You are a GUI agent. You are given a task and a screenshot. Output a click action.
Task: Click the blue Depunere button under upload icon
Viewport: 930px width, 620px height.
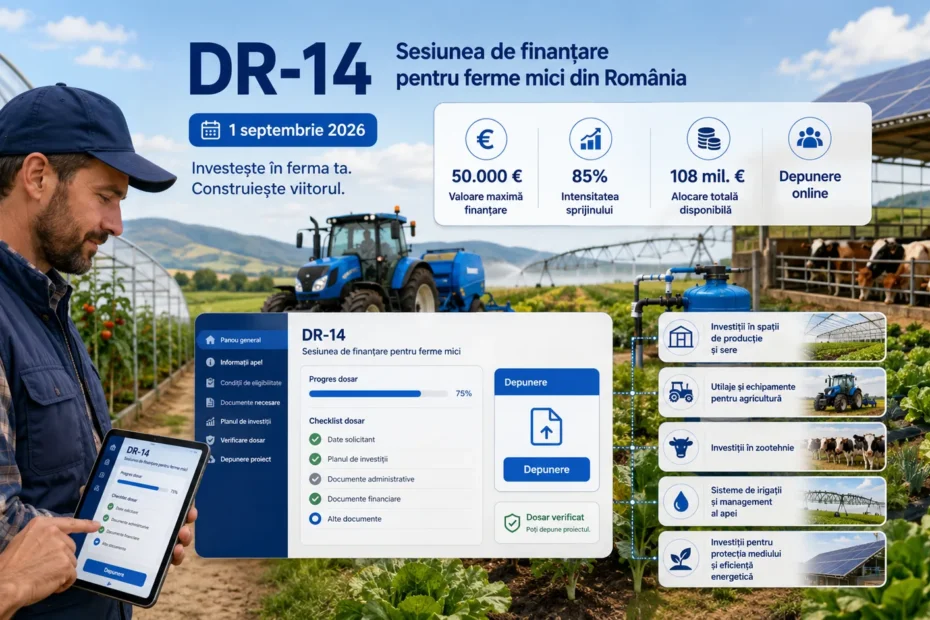click(x=546, y=469)
